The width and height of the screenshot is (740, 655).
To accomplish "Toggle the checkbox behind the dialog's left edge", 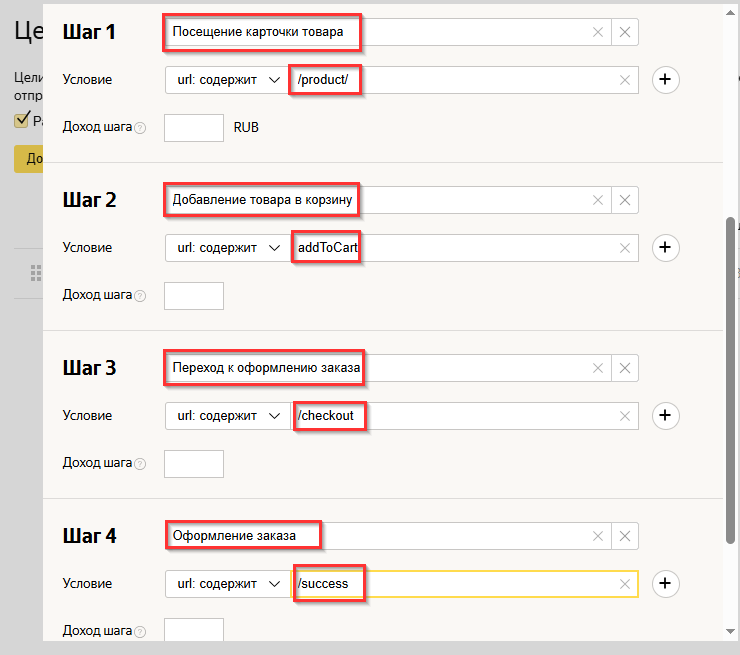I will tap(21, 121).
